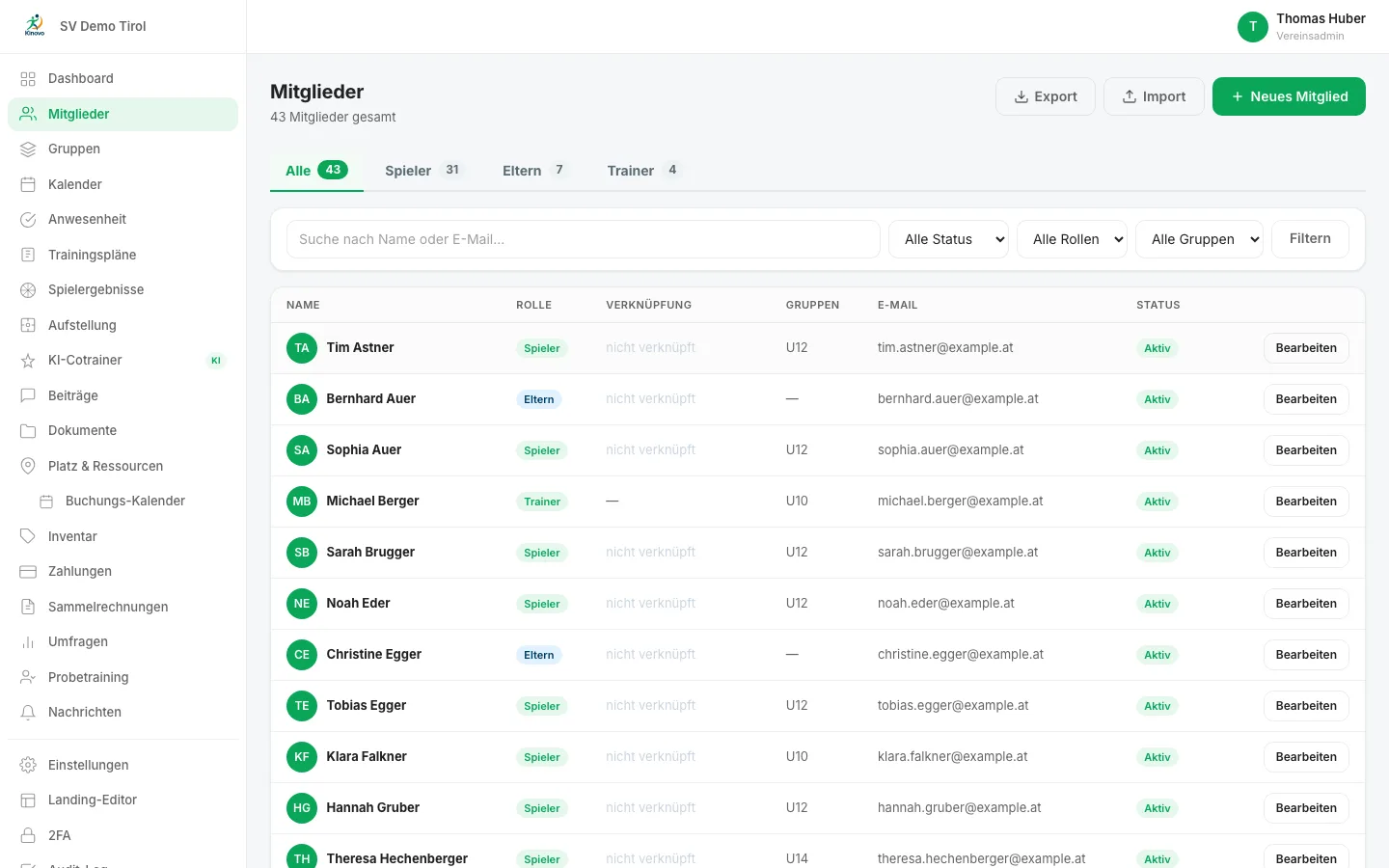Switch to the Spieler tab
1389x868 pixels.
[424, 171]
